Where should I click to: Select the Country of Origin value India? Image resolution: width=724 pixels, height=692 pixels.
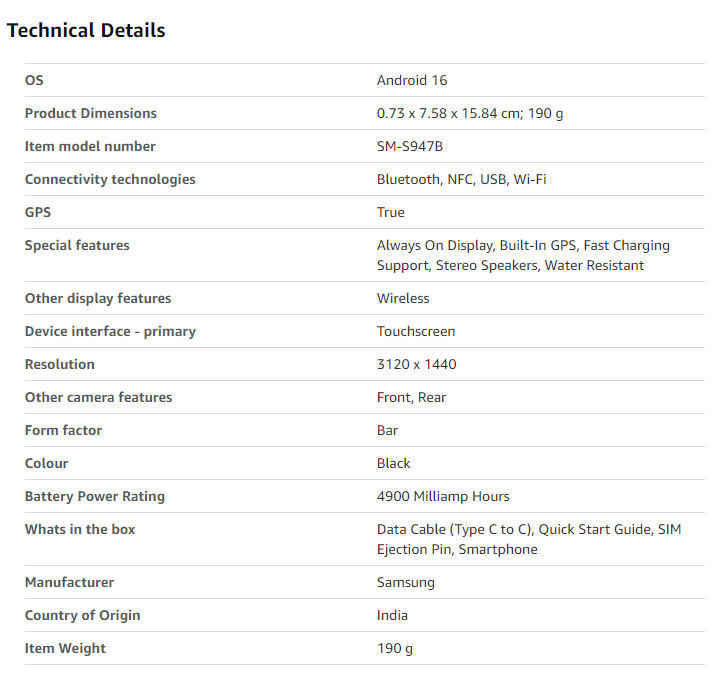coord(393,615)
